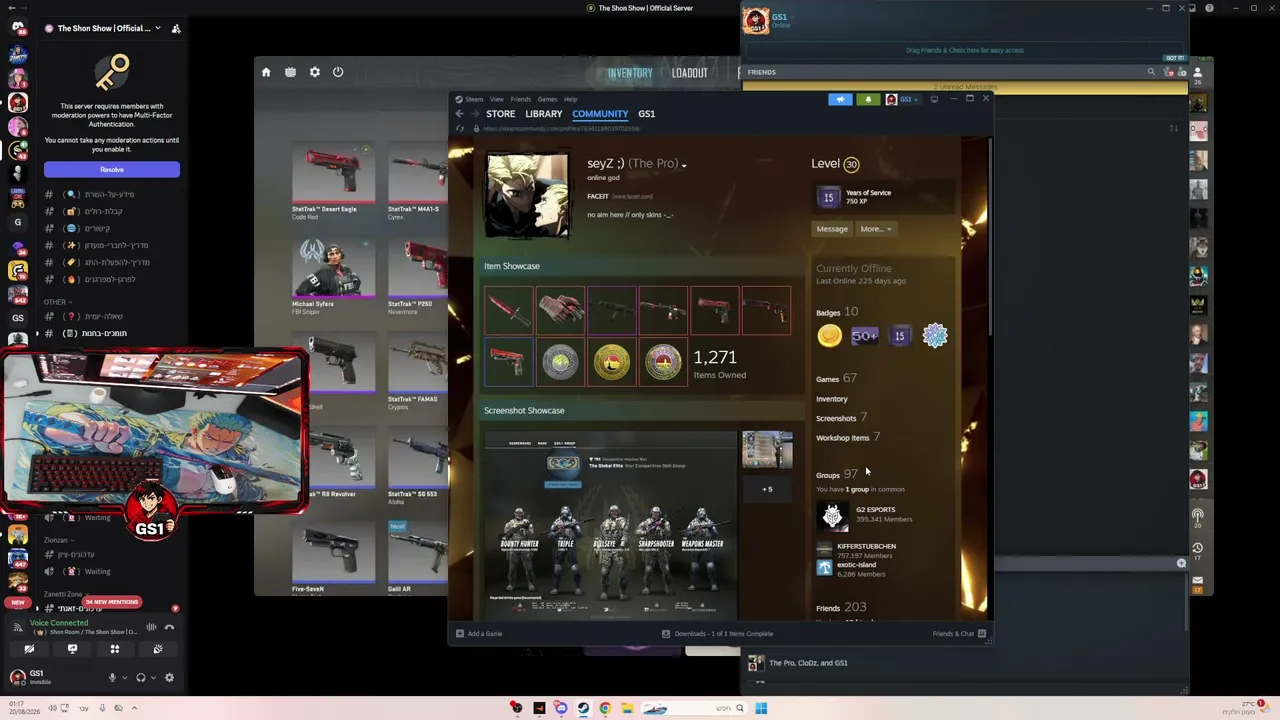The width and height of the screenshot is (1280, 720).
Task: Open Friends & Chat in Steam
Action: 959,634
